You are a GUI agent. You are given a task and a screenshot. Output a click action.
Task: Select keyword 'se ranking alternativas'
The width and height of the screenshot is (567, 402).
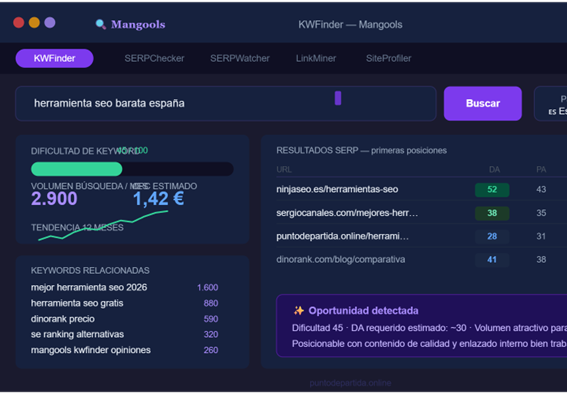pyautogui.click(x=77, y=334)
